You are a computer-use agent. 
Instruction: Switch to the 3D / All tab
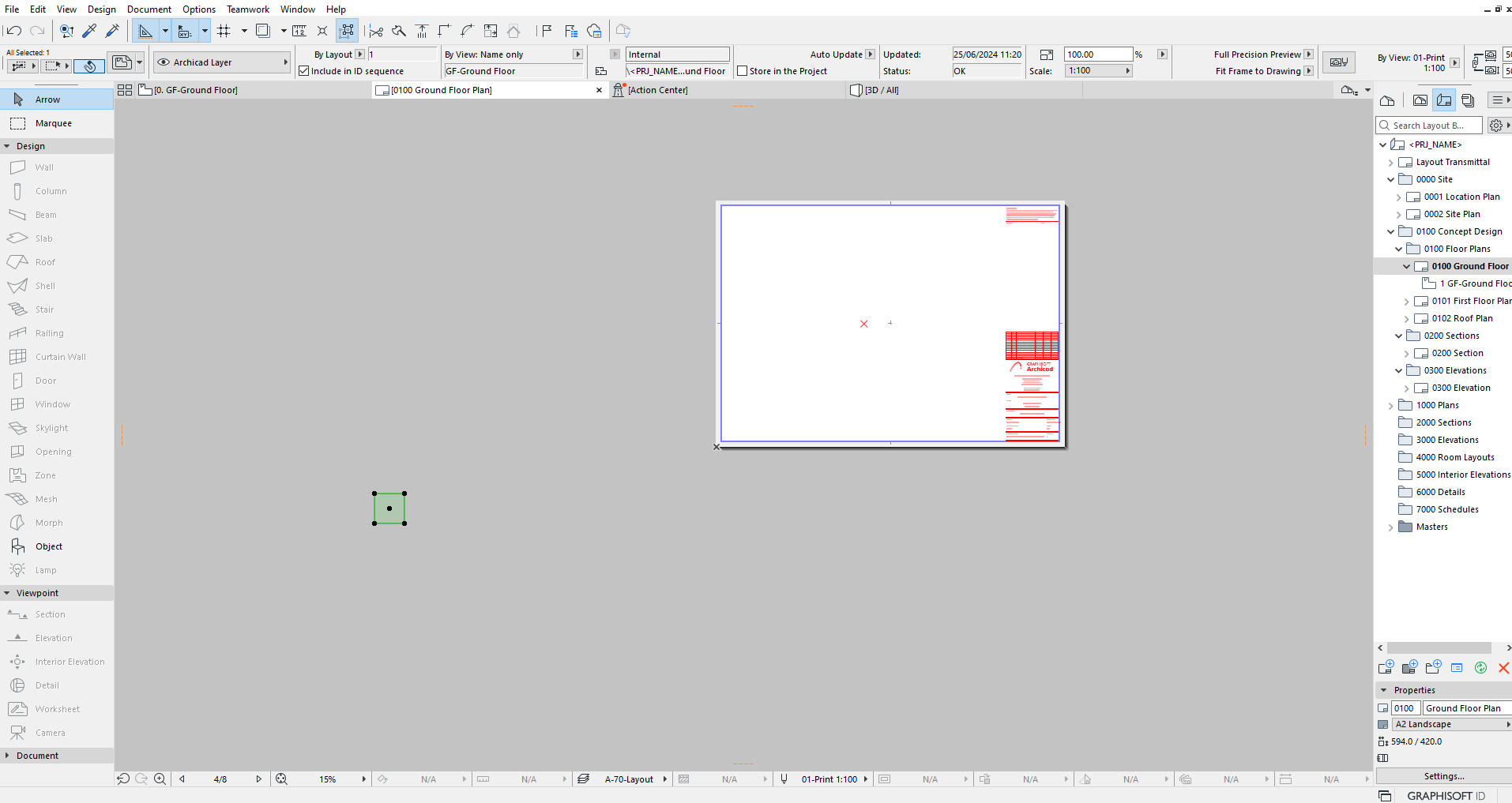pyautogui.click(x=882, y=90)
